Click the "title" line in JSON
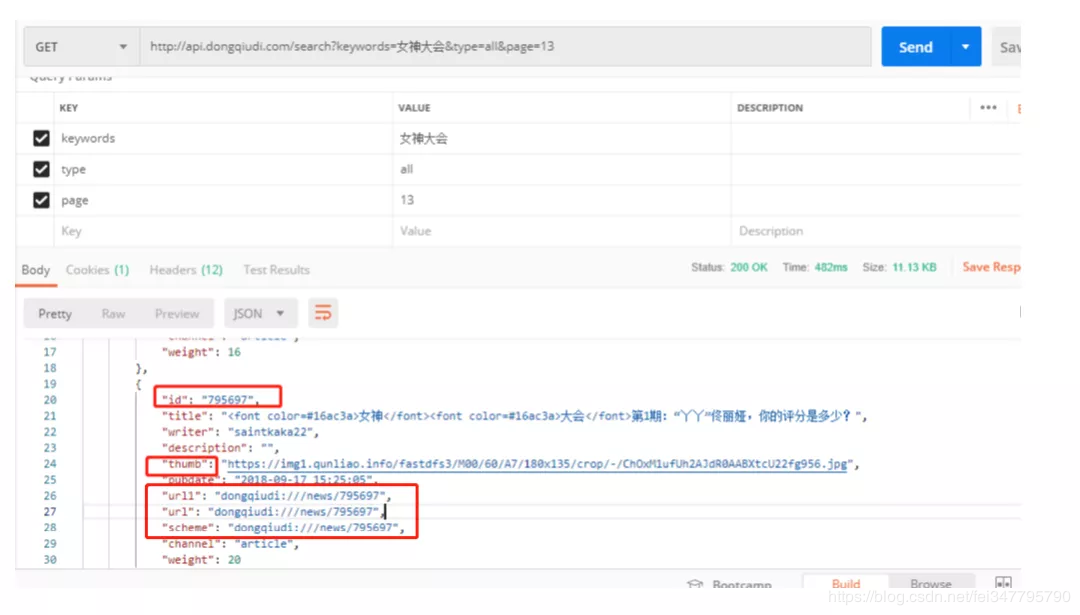 click(x=515, y=416)
